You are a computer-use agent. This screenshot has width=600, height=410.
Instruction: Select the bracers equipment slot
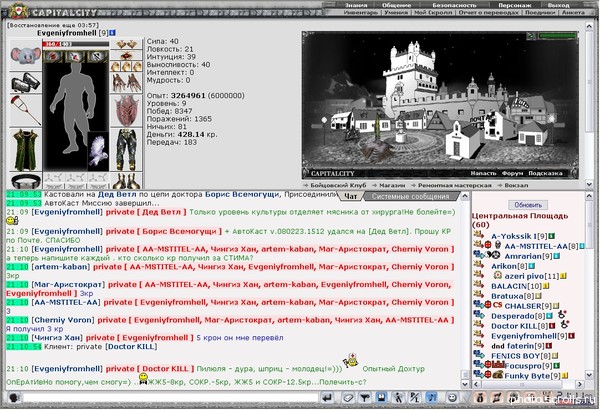(x=26, y=82)
